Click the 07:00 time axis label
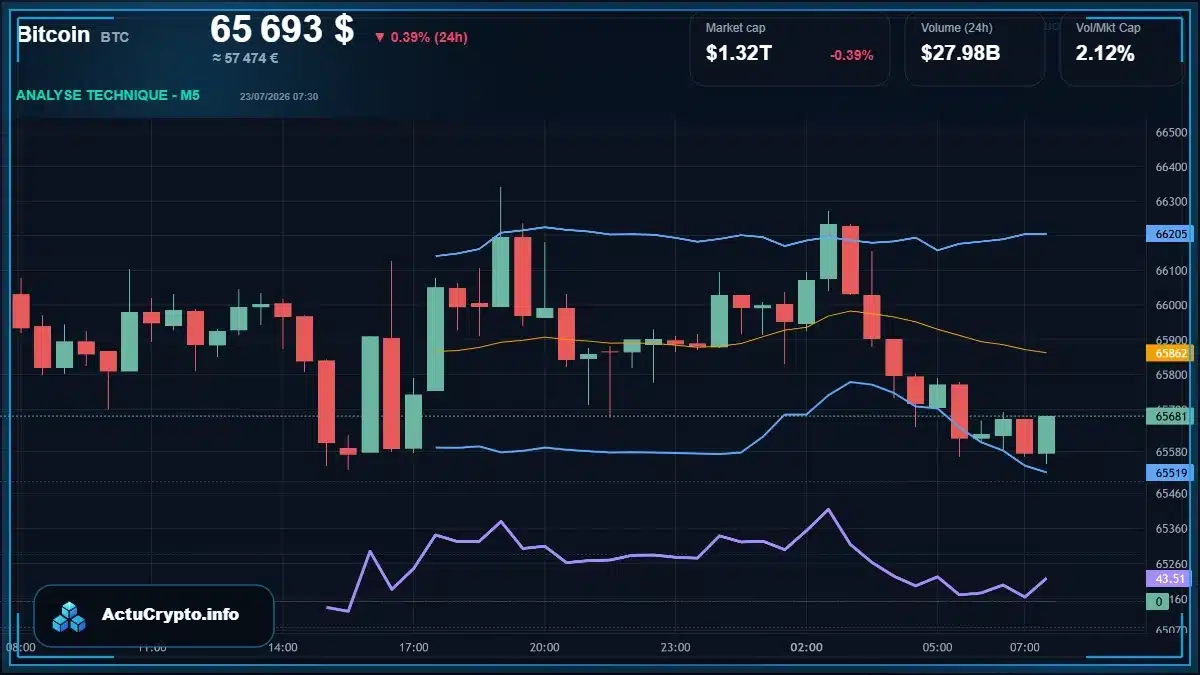 point(1025,648)
